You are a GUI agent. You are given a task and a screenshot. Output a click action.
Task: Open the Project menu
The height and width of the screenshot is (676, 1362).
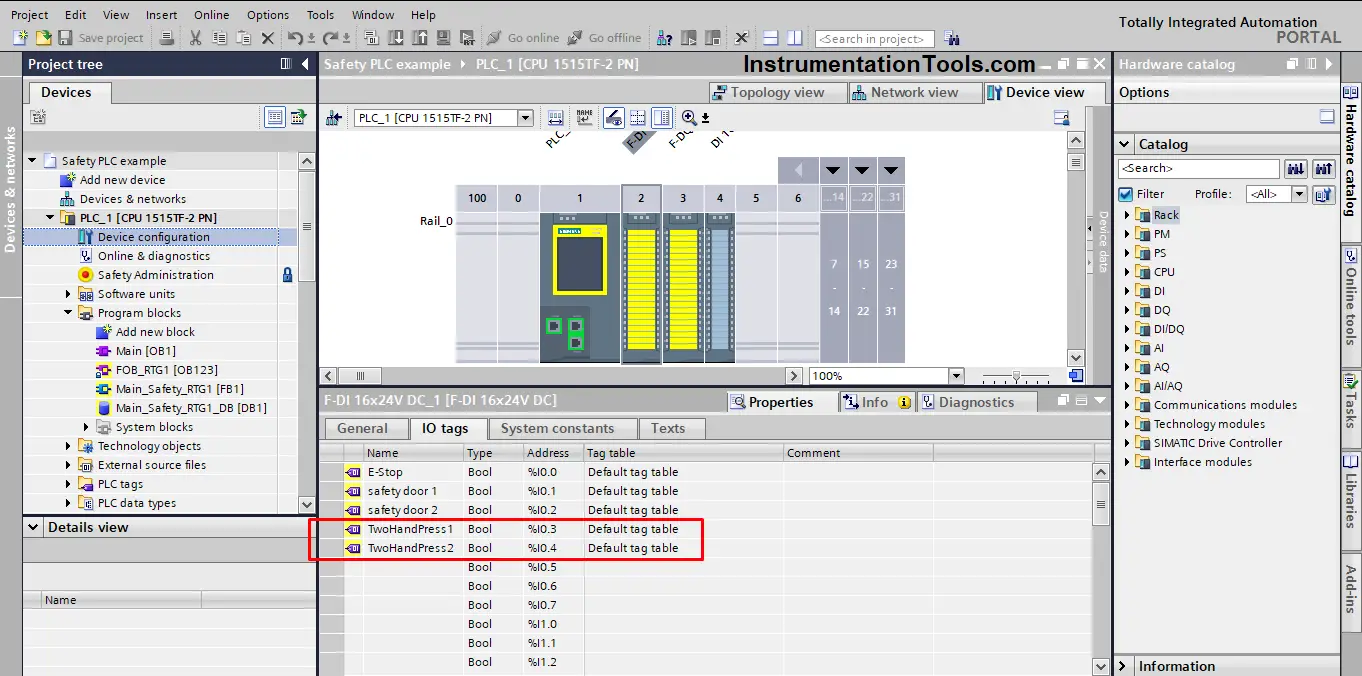(x=30, y=15)
